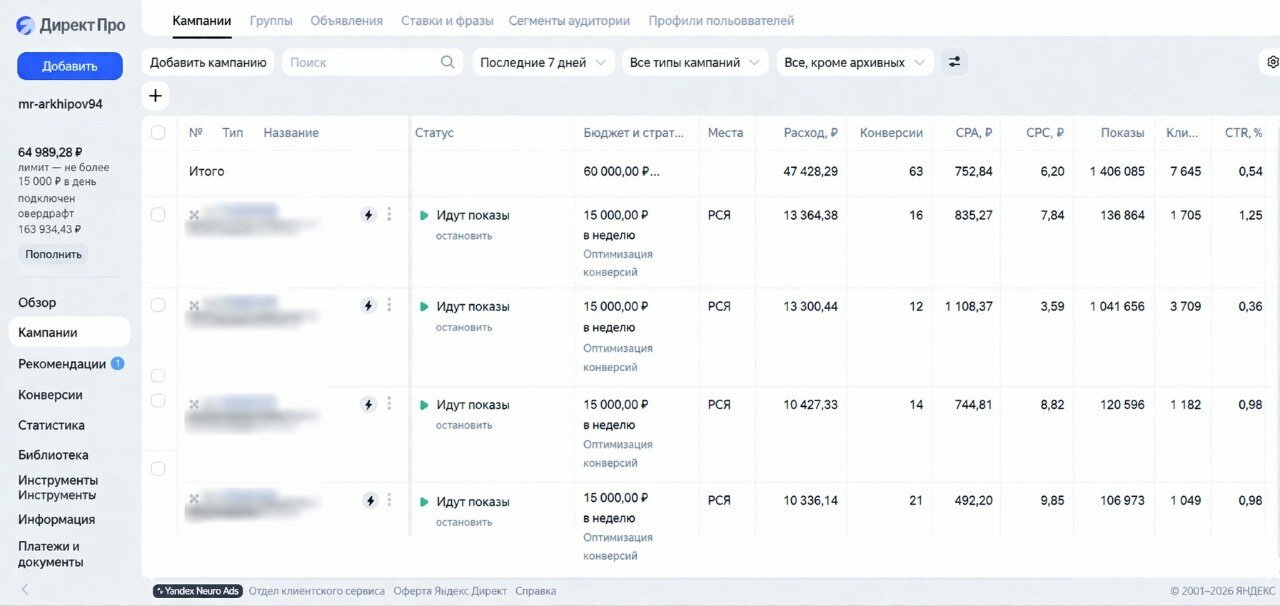Open the table settings gear icon

point(1272,62)
